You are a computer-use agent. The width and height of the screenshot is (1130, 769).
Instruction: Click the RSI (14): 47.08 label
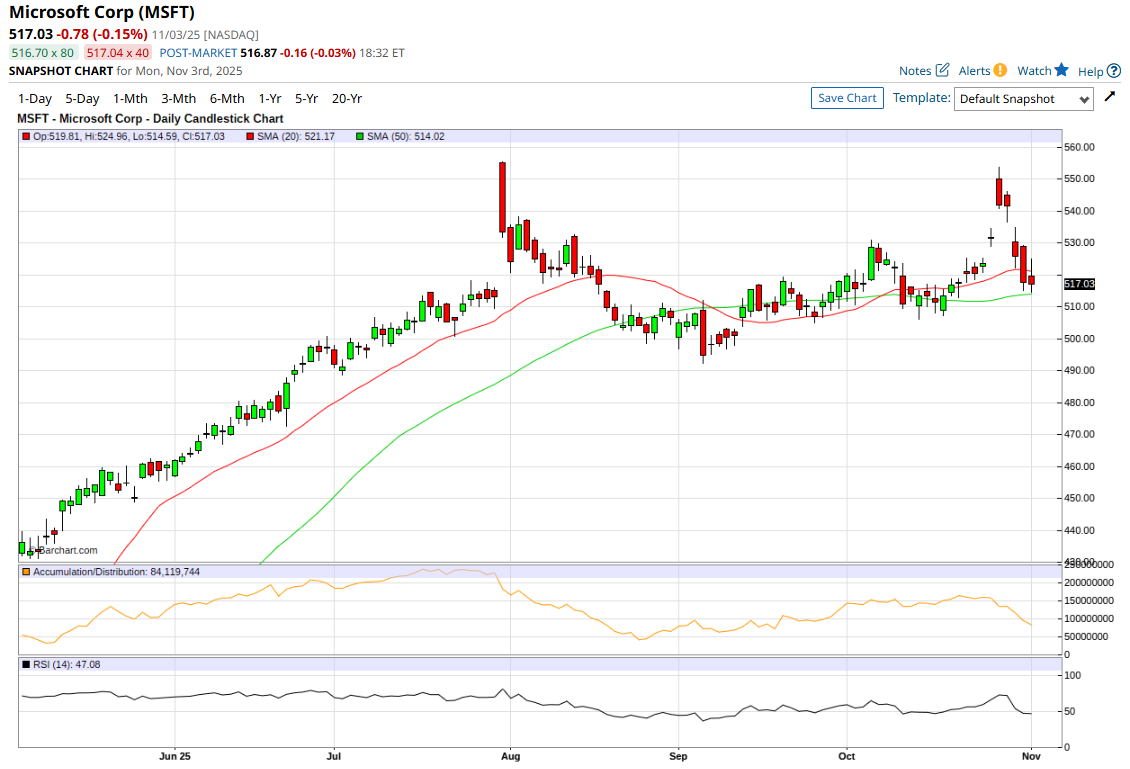click(67, 664)
